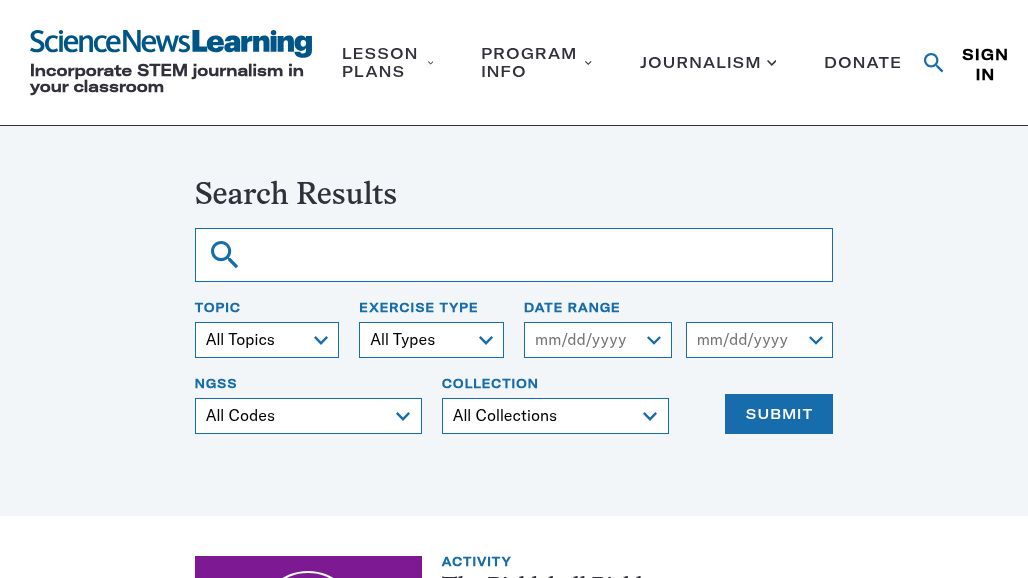Click inside the search input field
This screenshot has width=1028, height=578.
coord(520,254)
